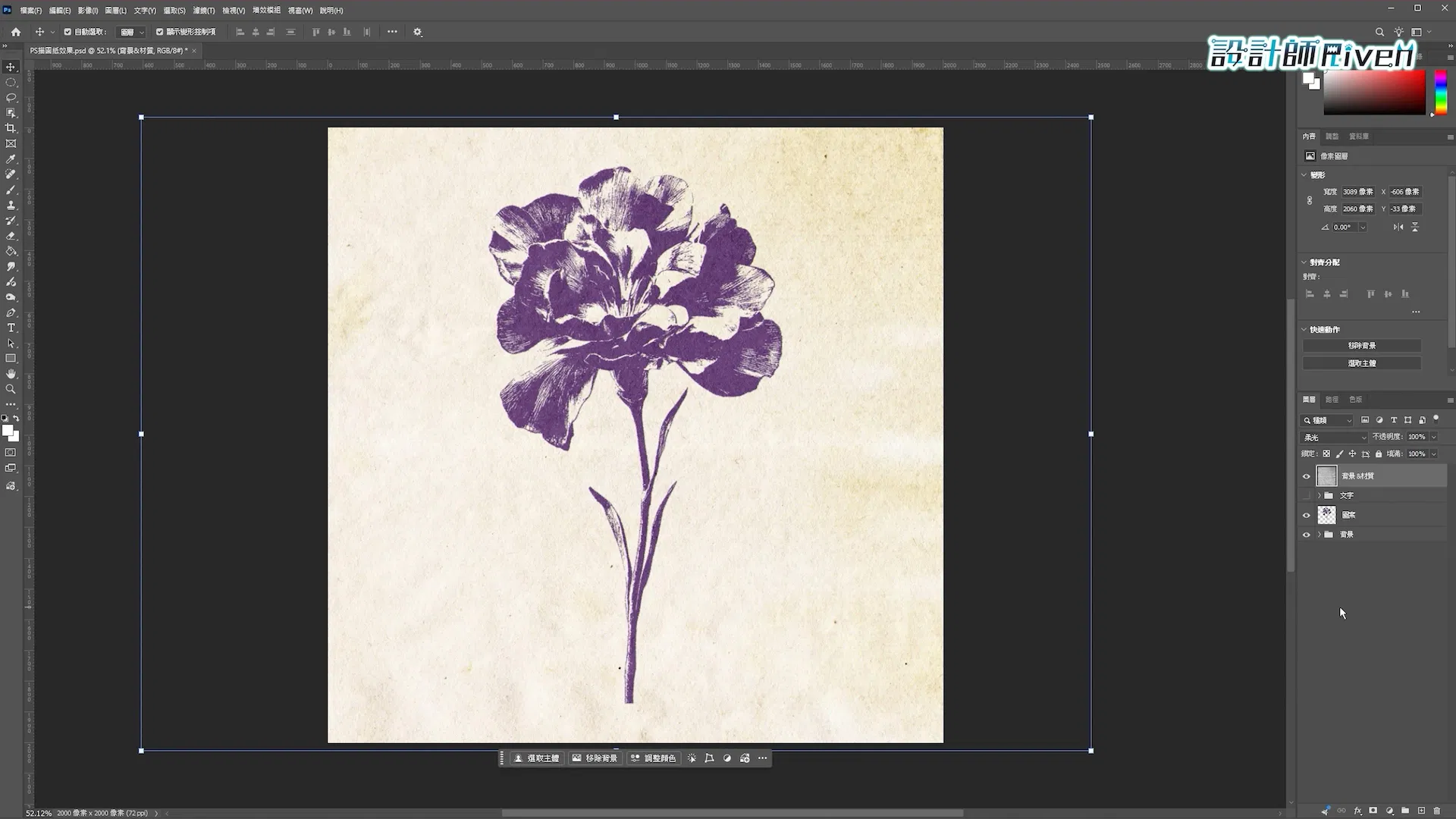Select the Hand tool

[x=11, y=374]
